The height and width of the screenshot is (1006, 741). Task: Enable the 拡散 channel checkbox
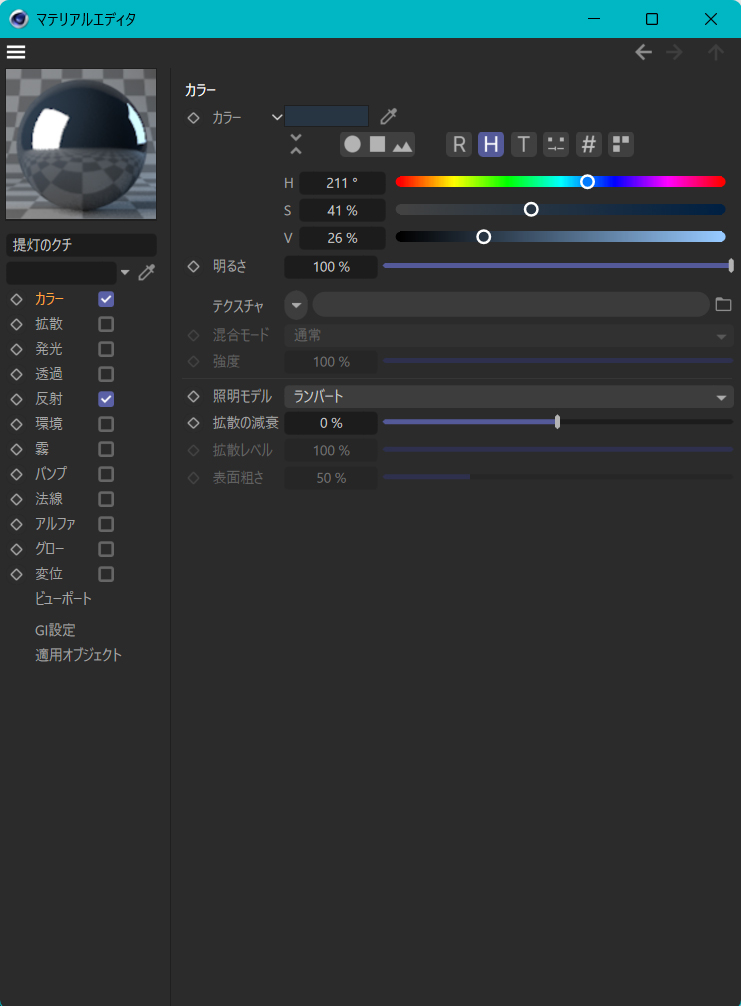[x=106, y=324]
